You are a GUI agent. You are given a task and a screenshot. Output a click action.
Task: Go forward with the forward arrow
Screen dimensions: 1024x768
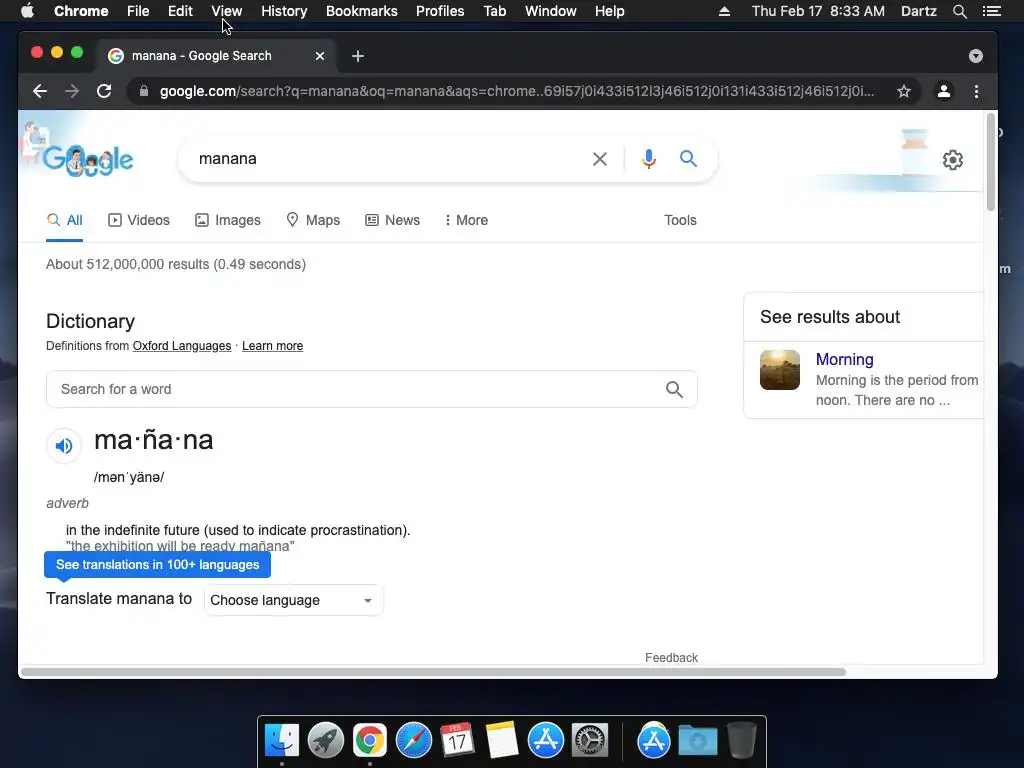coord(72,91)
